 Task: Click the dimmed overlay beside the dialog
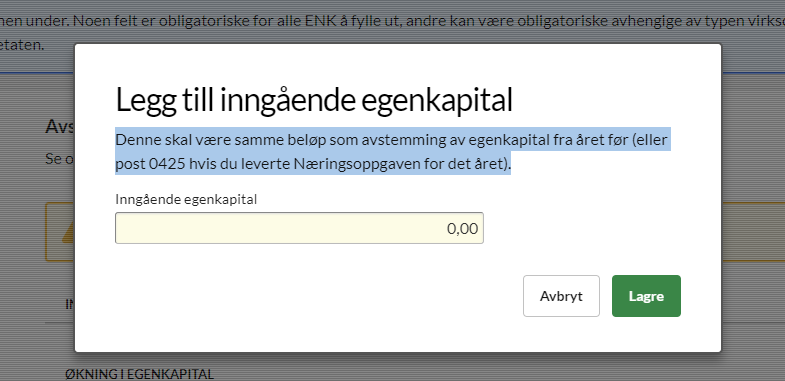[752, 200]
